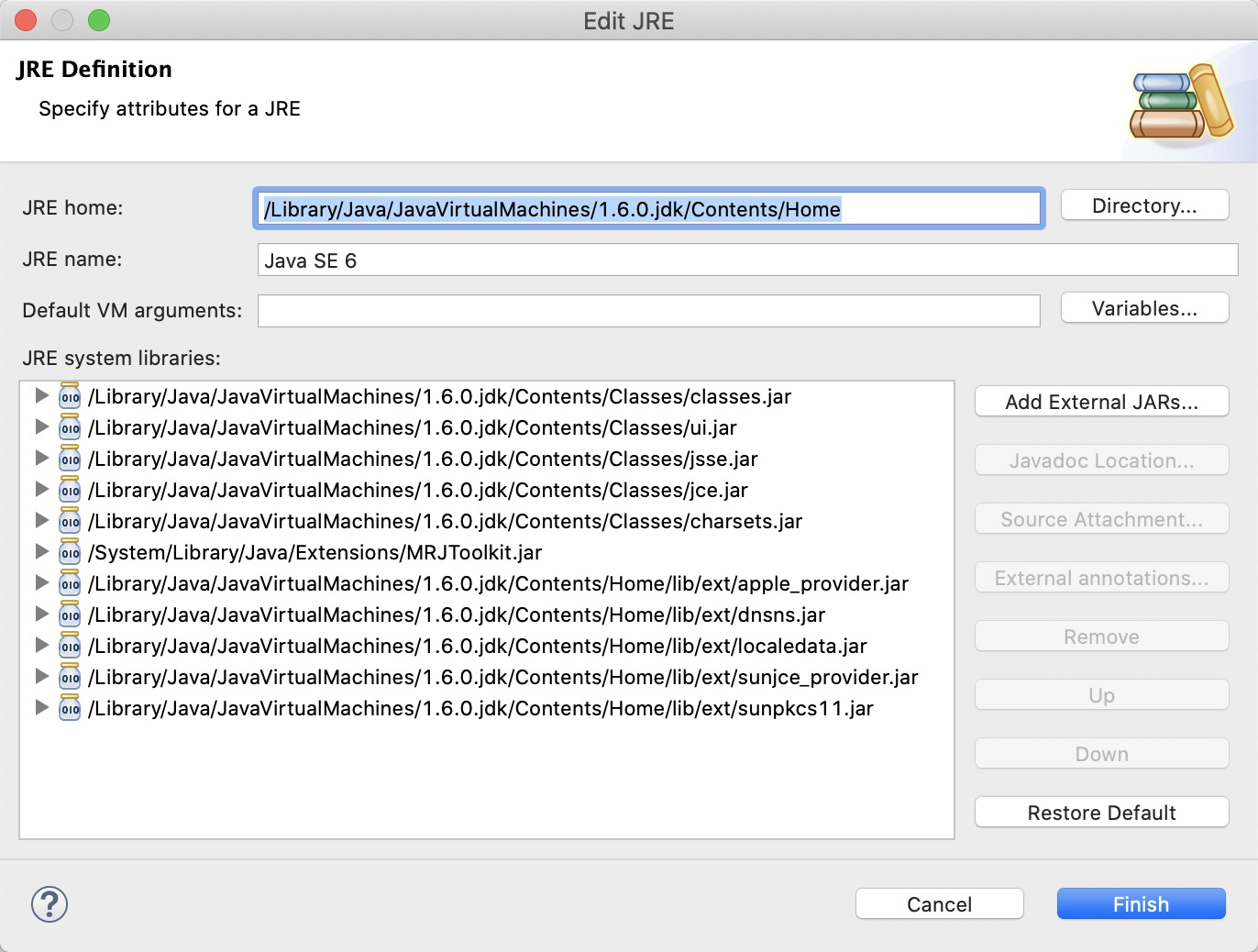This screenshot has width=1258, height=952.
Task: Expand the jce.jar library entry
Action: (41, 489)
